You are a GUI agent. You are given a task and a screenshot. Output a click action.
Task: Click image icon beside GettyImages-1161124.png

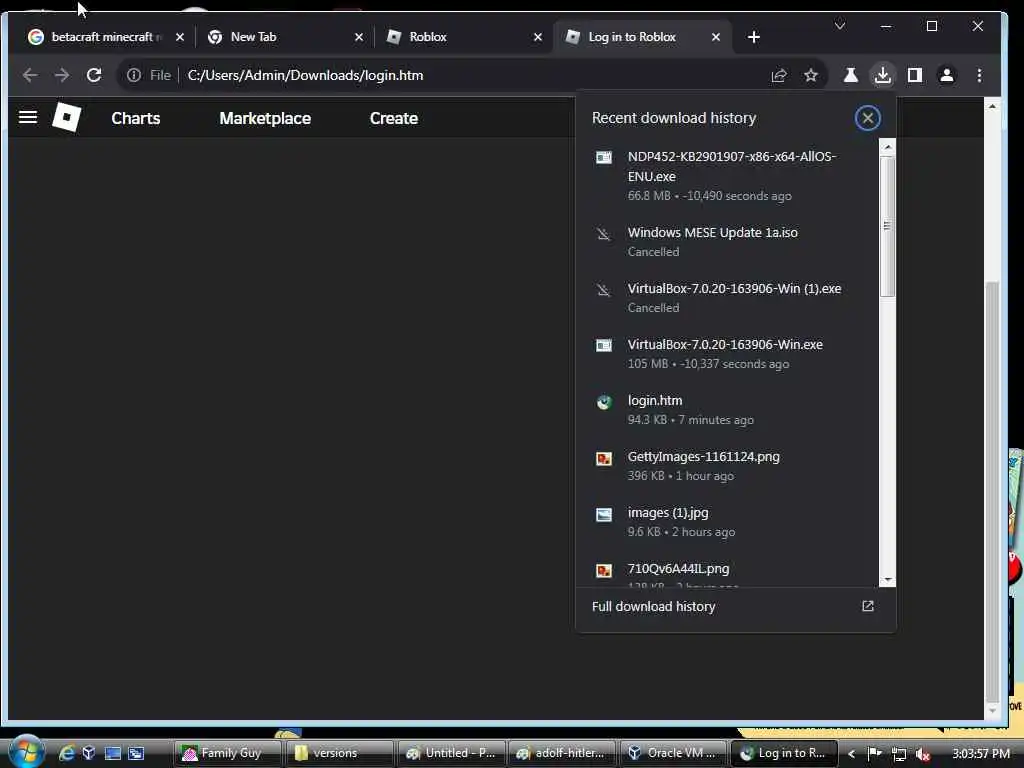click(x=603, y=458)
